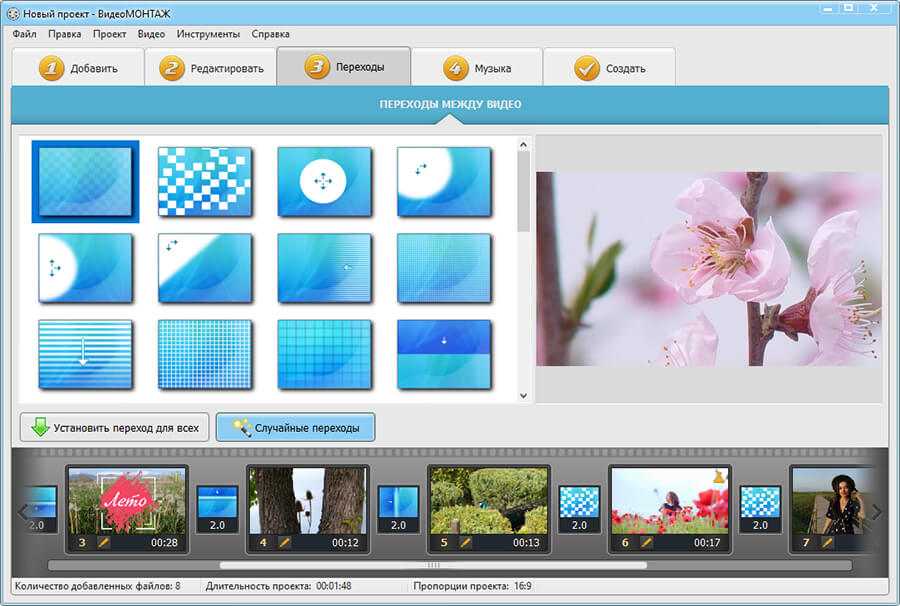Select the diagonal wipe transition thumbnail
This screenshot has height=606, width=900.
tap(204, 268)
